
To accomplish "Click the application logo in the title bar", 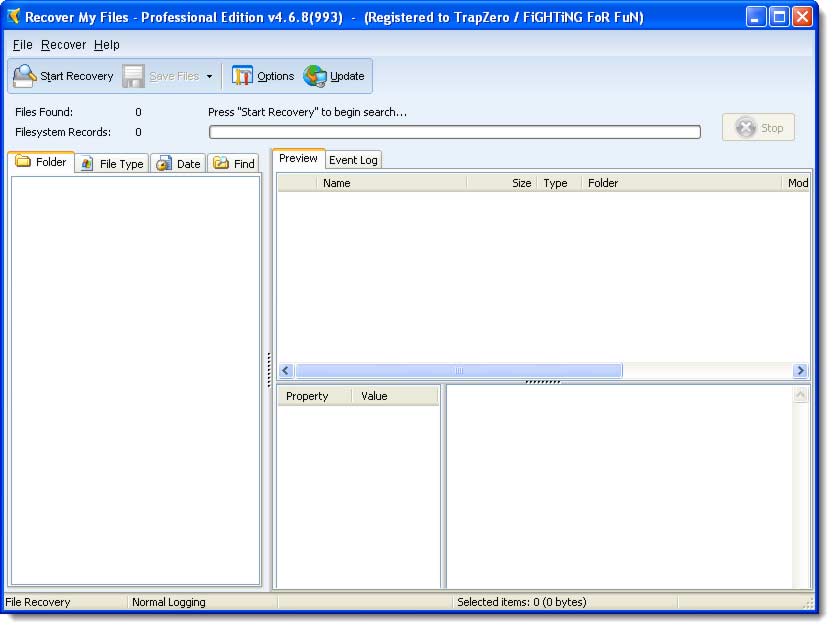I will click(x=14, y=16).
